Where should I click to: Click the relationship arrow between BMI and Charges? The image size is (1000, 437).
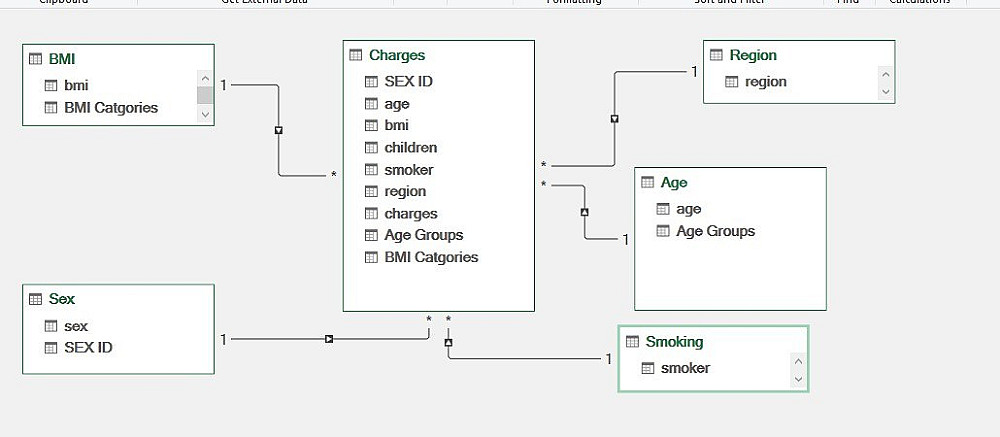[x=279, y=130]
